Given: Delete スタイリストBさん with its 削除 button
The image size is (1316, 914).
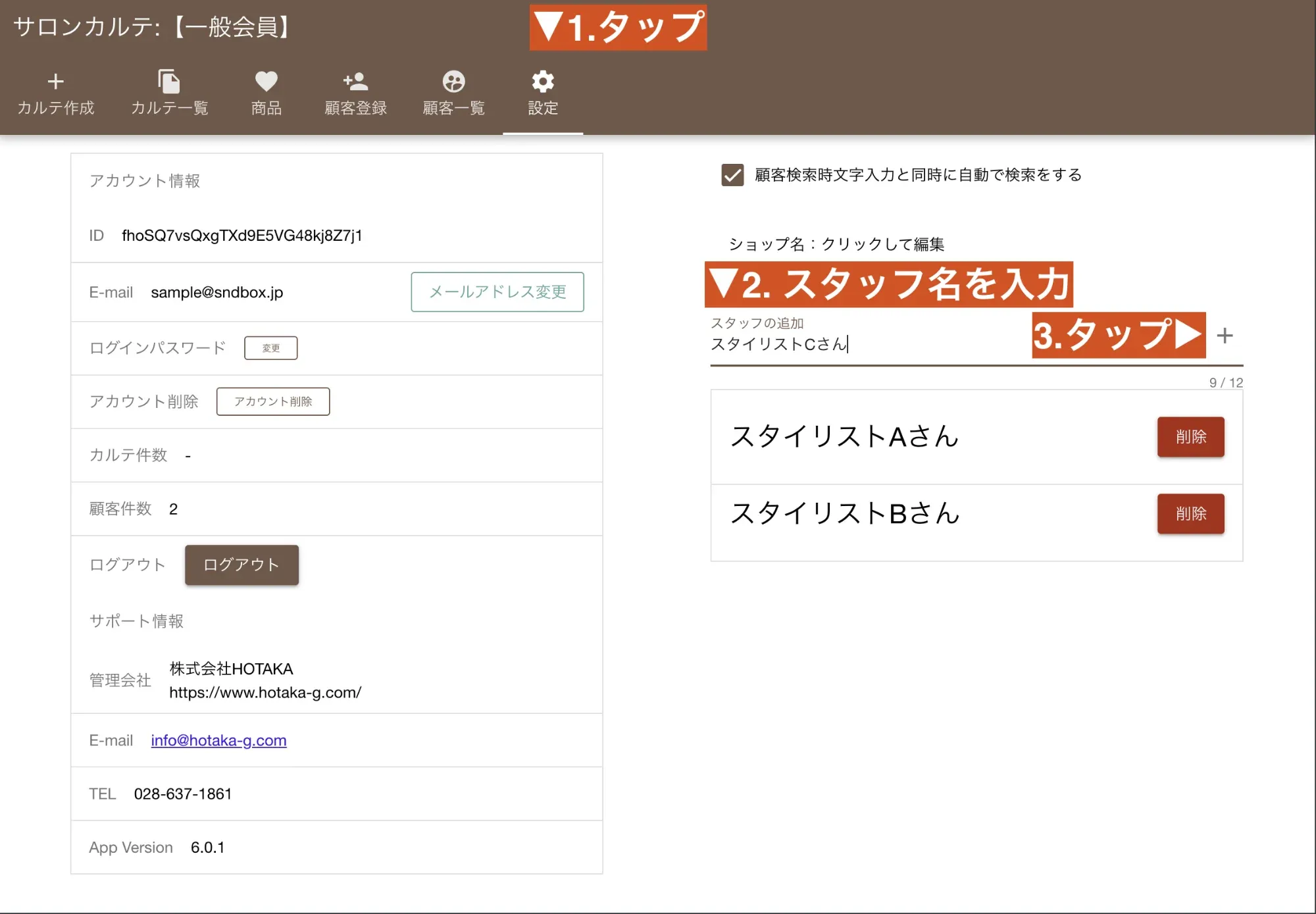Looking at the screenshot, I should click(1190, 514).
